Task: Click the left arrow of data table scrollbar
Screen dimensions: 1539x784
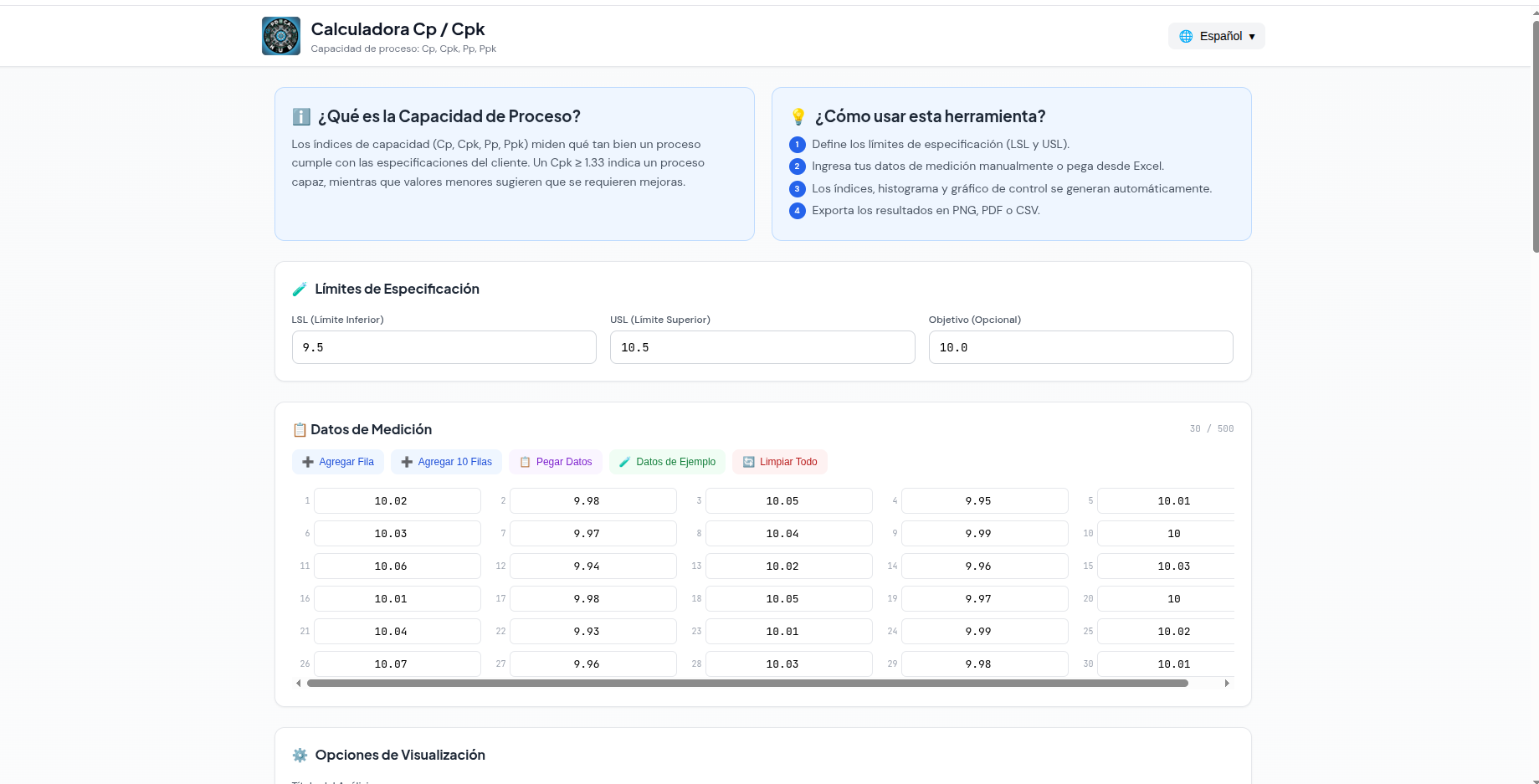Action: click(299, 684)
